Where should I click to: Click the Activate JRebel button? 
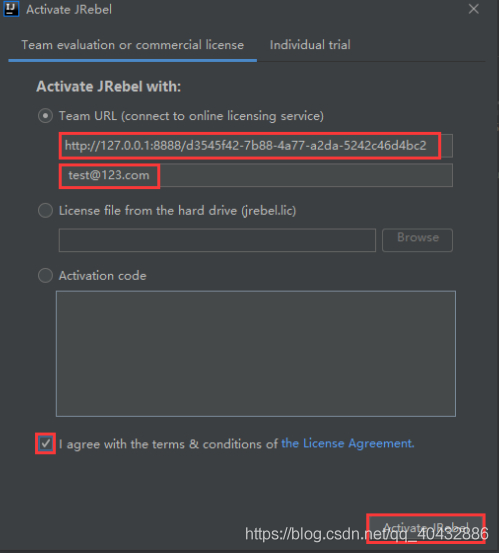[x=426, y=529]
